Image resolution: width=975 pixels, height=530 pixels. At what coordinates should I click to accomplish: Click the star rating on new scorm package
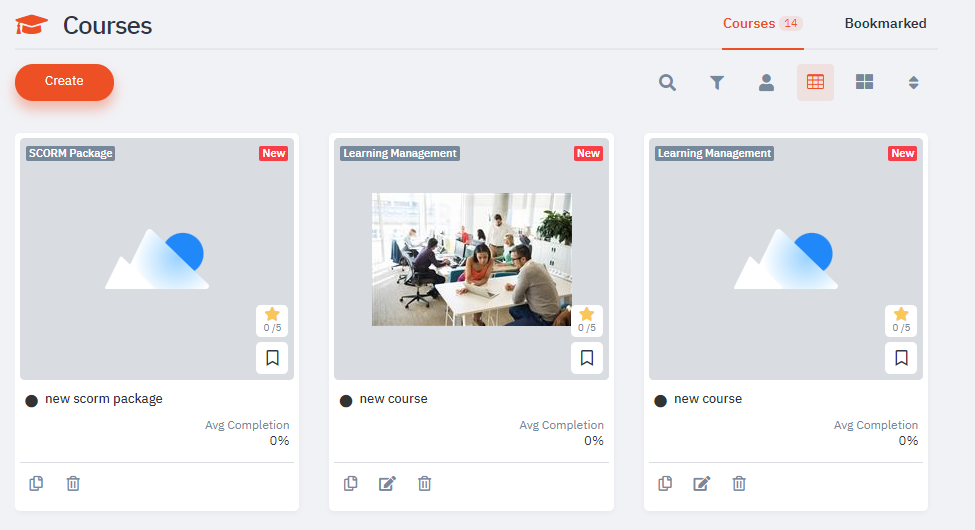pos(272,320)
